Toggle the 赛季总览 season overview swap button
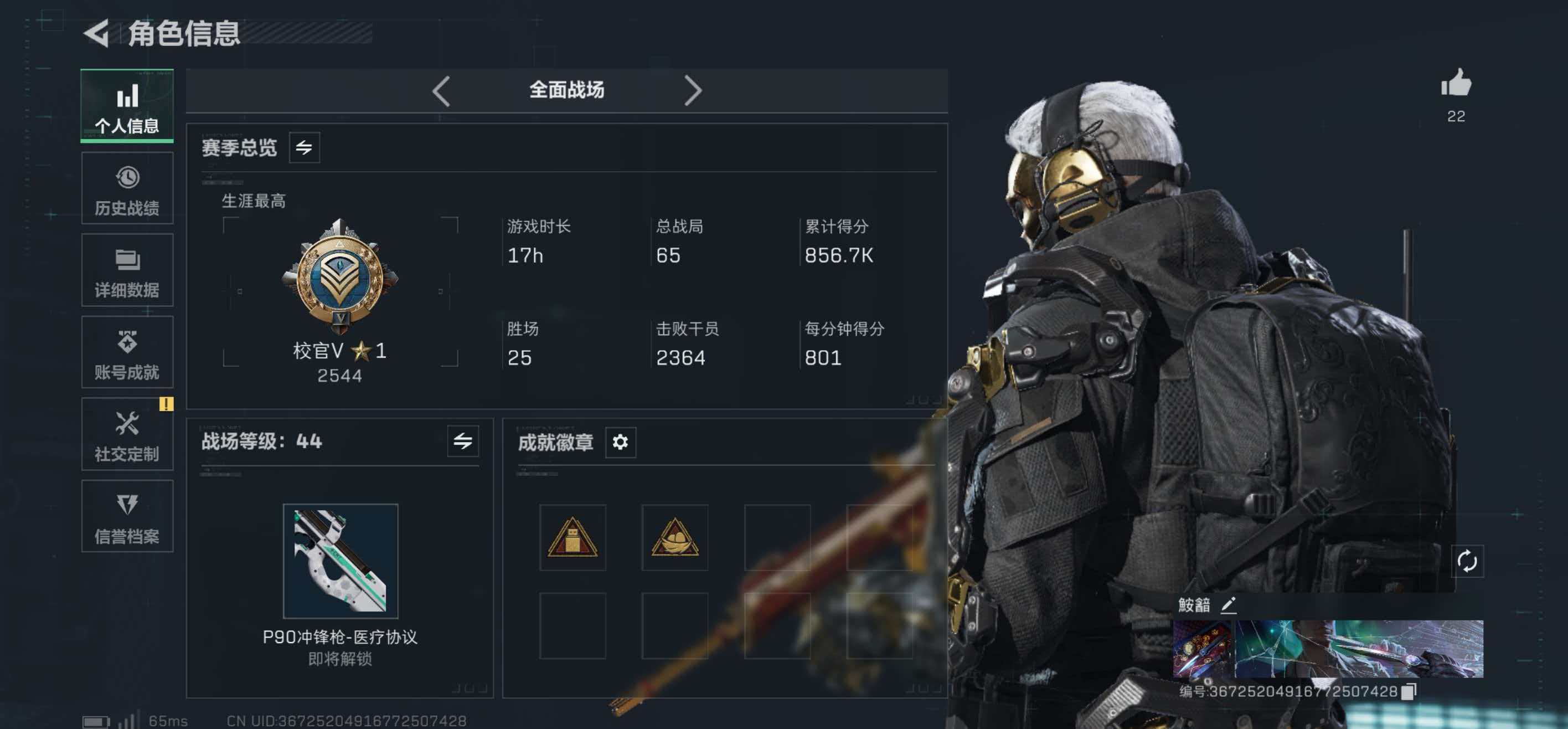 (x=305, y=147)
